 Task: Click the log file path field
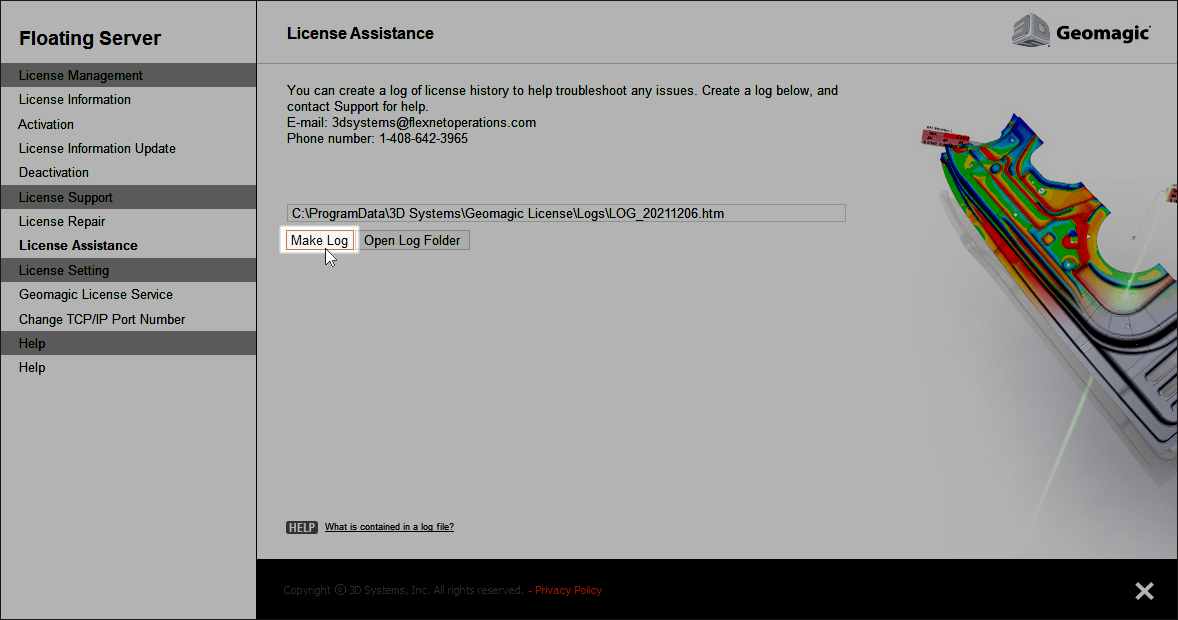coord(565,213)
